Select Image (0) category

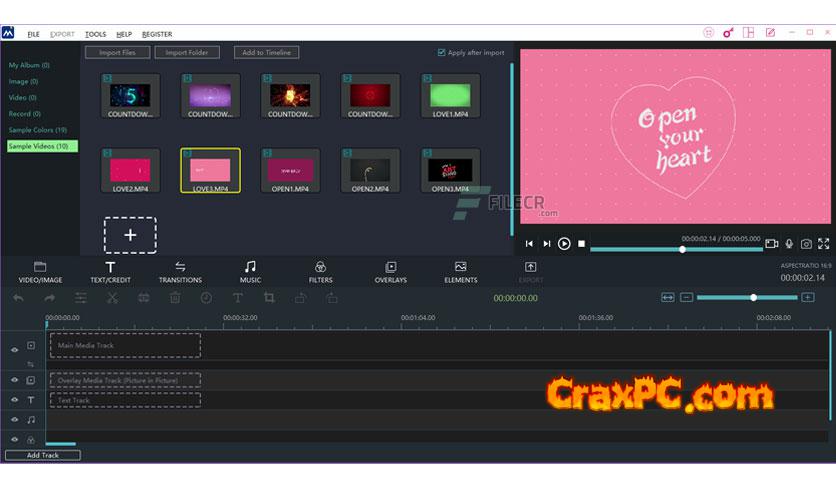point(23,82)
